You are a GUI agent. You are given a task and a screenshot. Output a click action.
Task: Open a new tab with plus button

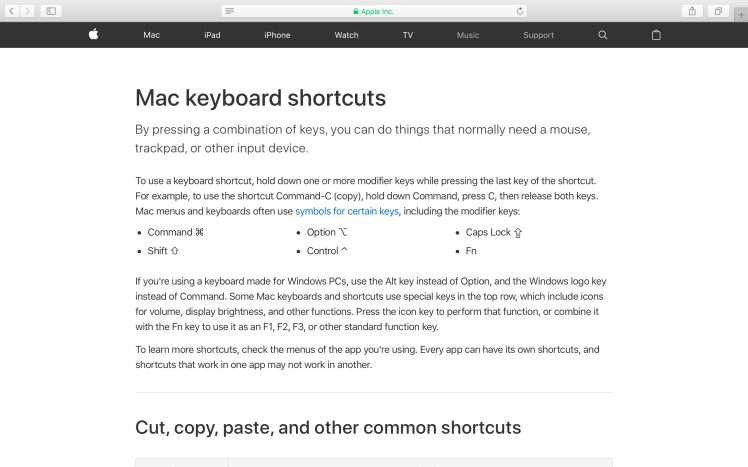point(740,11)
